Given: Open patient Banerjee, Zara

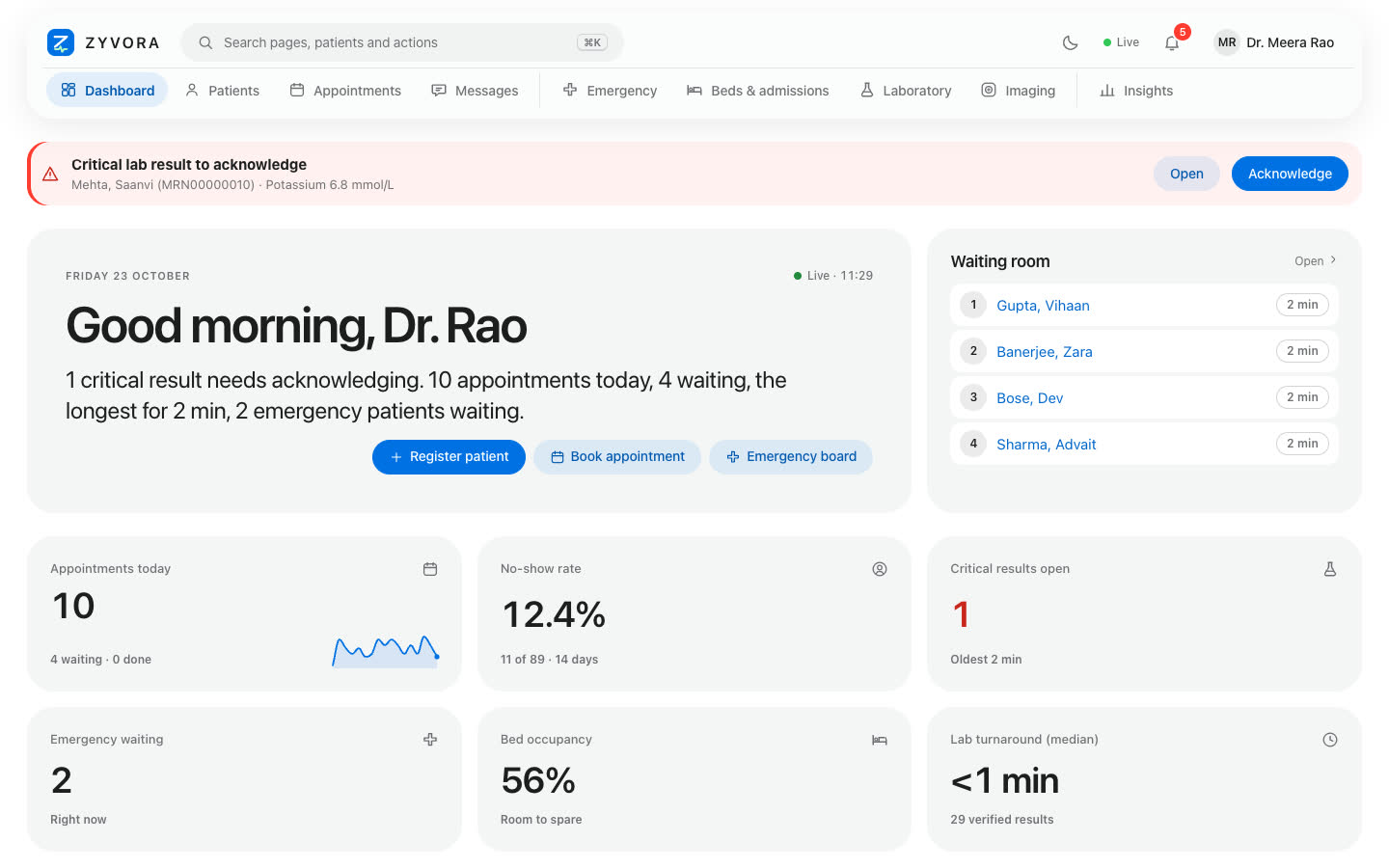Looking at the screenshot, I should pyautogui.click(x=1045, y=352).
